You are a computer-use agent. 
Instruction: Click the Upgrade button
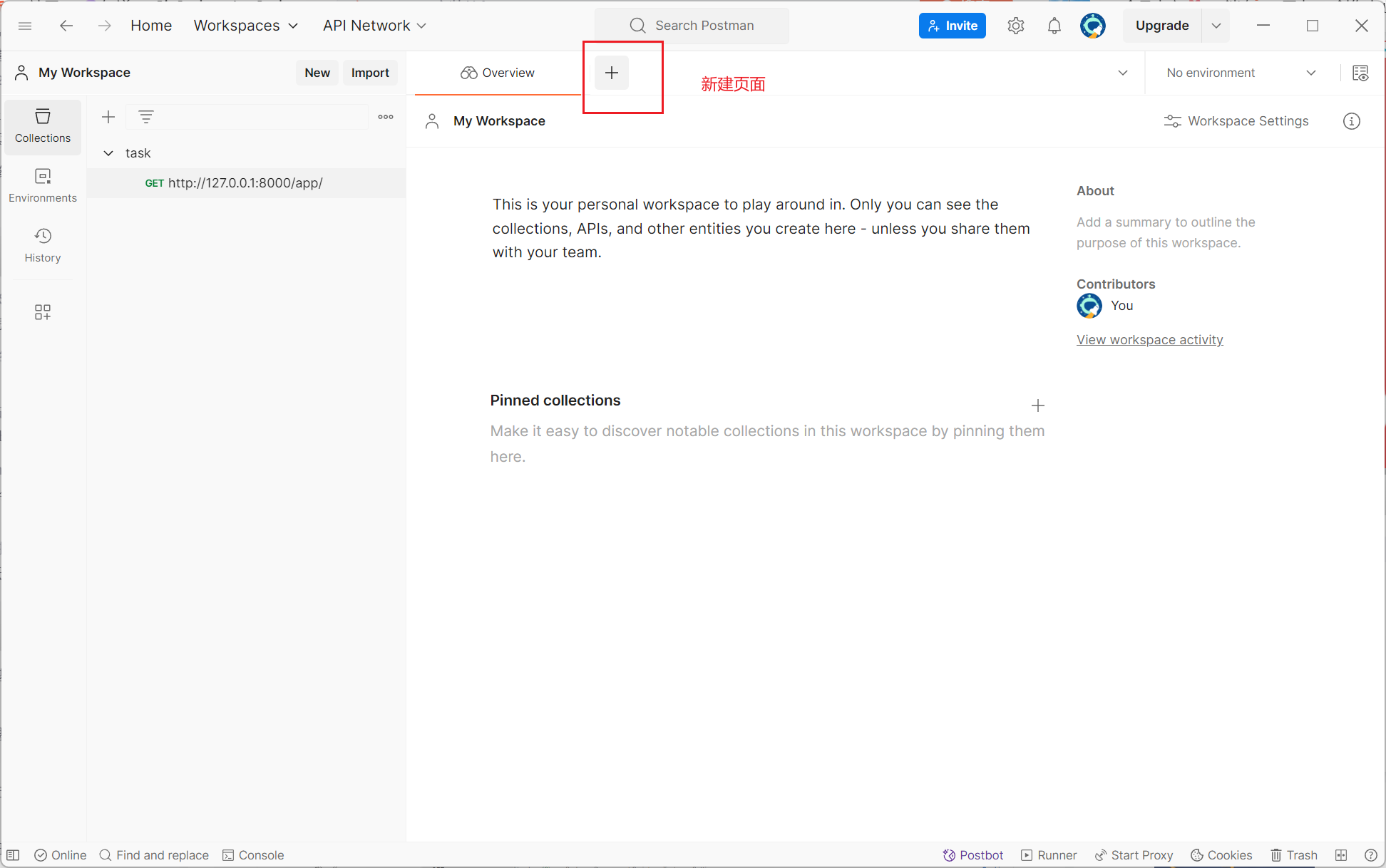(x=1162, y=26)
